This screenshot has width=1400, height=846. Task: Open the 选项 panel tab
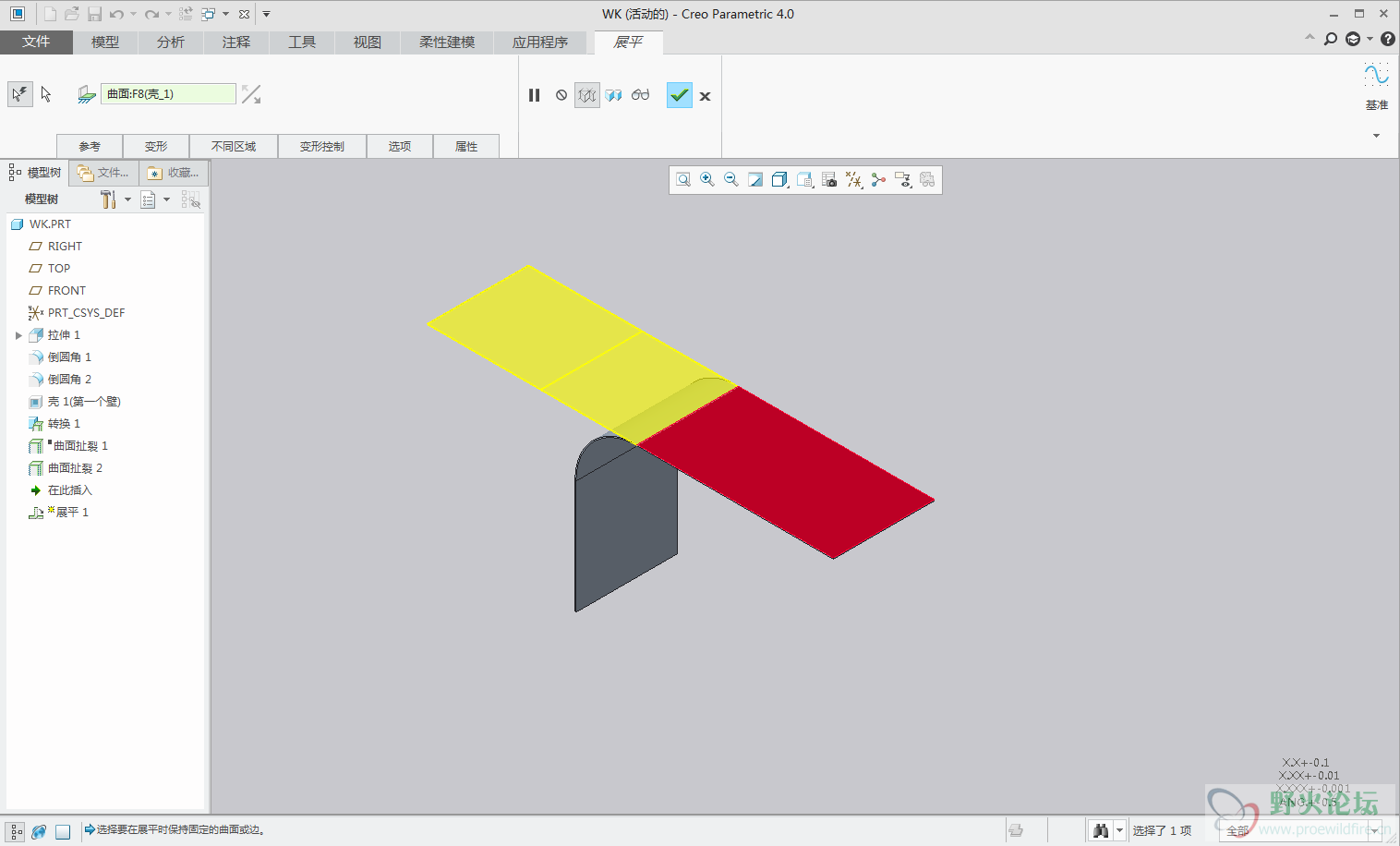point(400,146)
